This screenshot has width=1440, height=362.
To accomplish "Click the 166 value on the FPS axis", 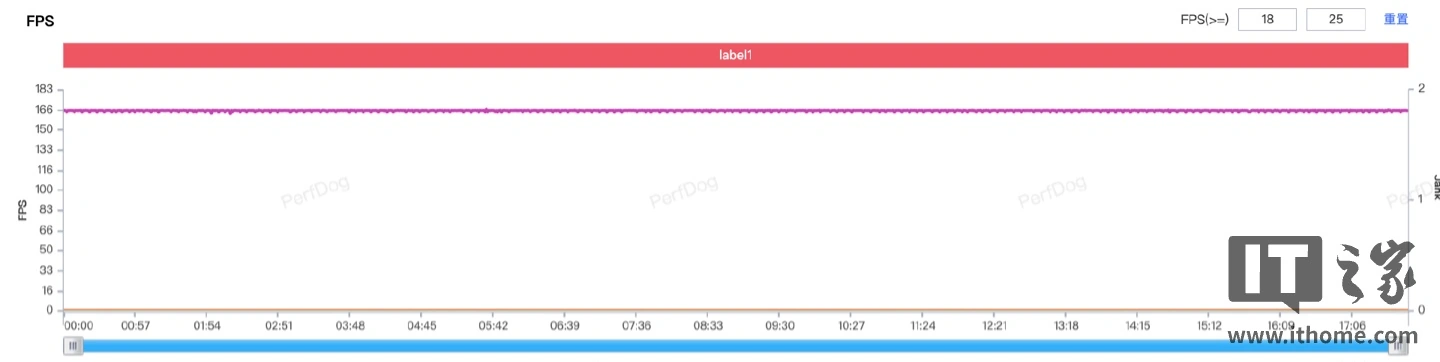I will point(43,109).
